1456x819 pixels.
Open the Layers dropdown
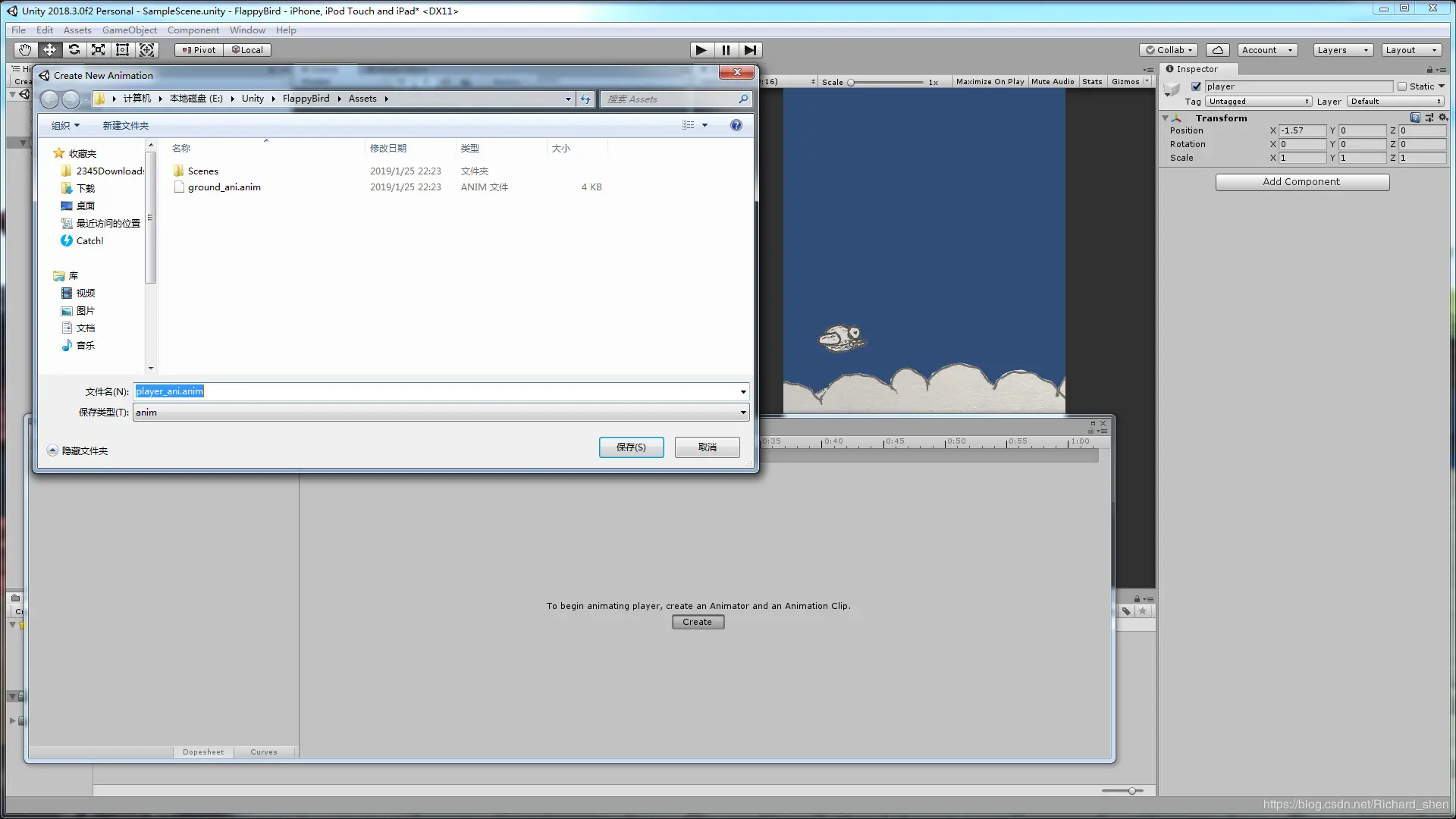1343,50
